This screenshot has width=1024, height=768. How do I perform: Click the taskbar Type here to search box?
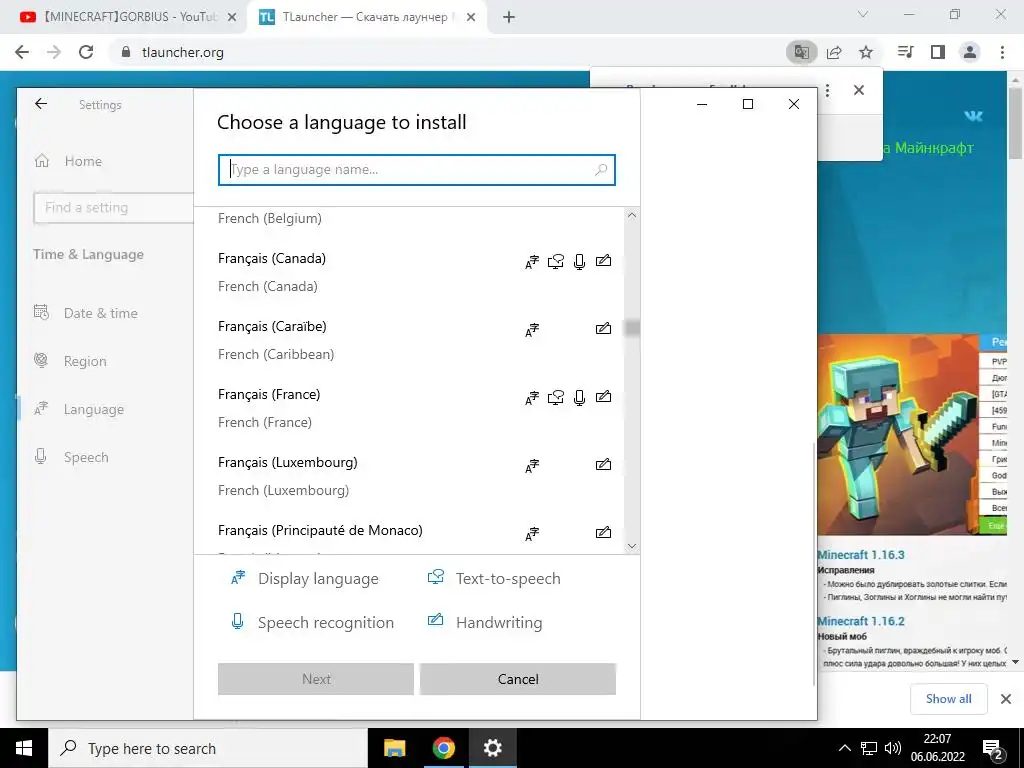(x=208, y=748)
